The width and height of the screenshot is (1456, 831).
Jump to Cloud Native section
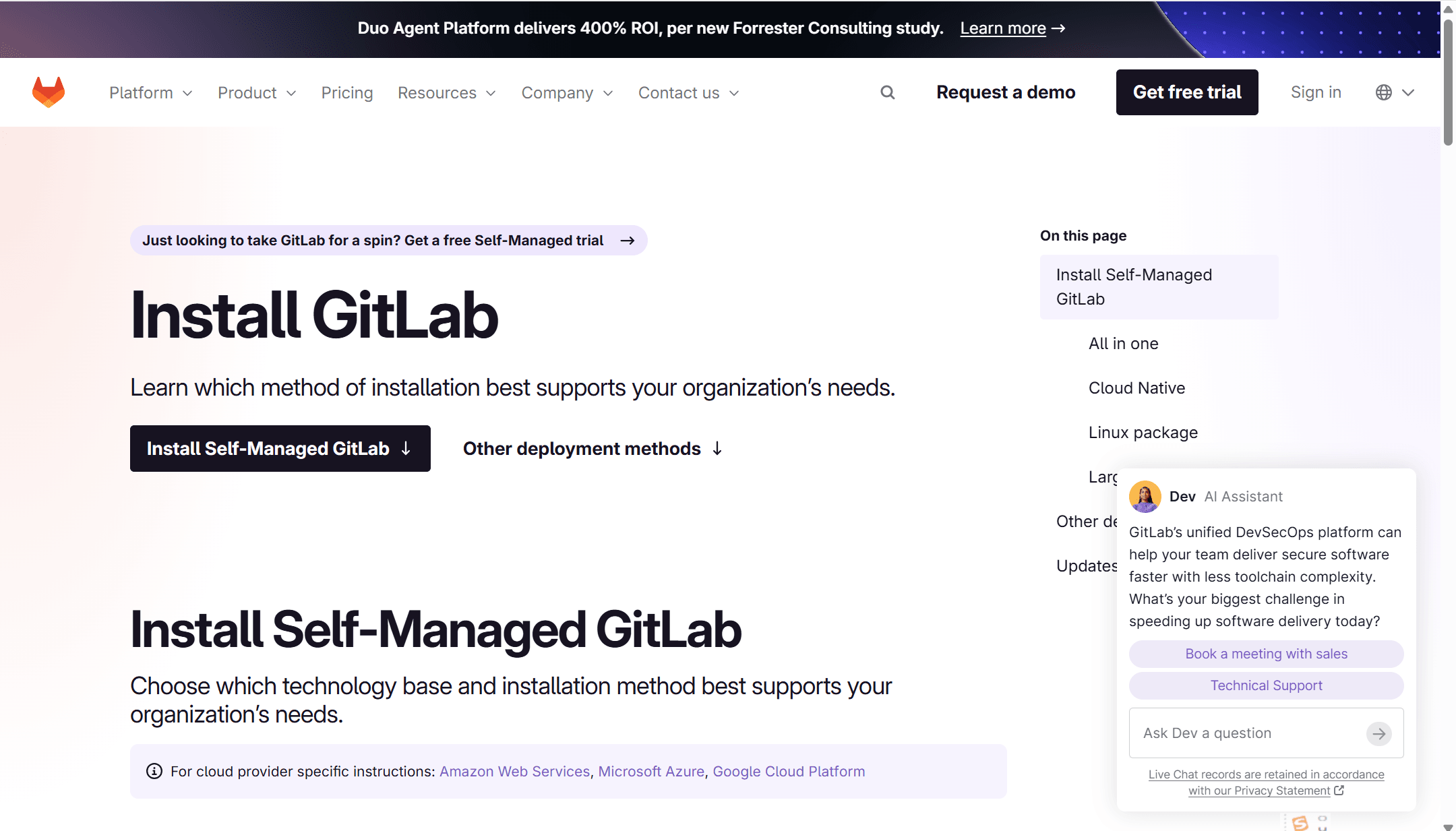coord(1136,388)
